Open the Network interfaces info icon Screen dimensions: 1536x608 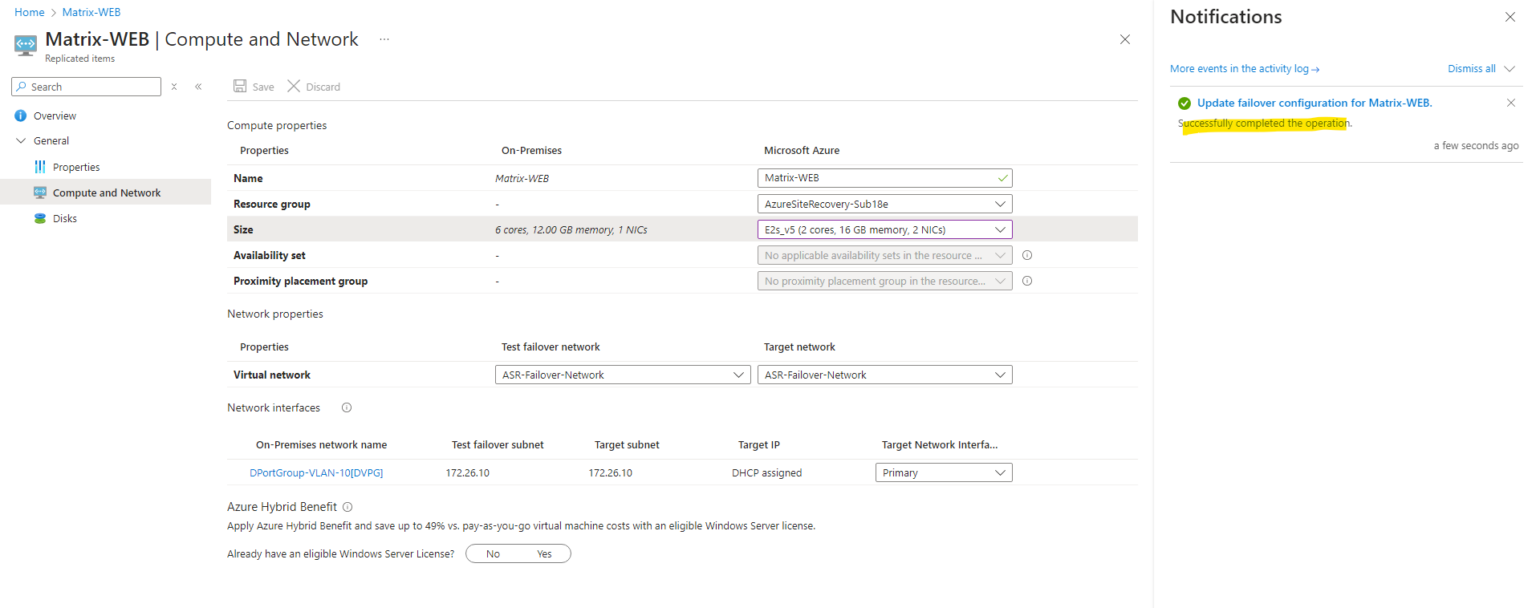pos(345,407)
